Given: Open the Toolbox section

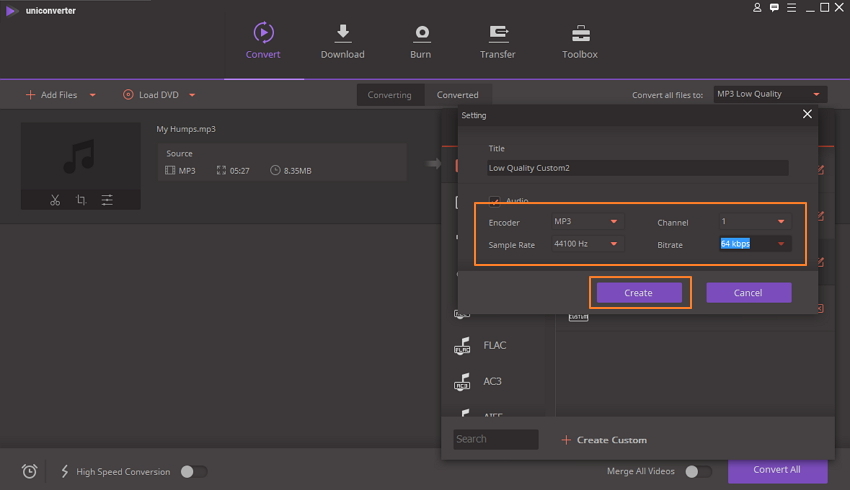Looking at the screenshot, I should pos(579,41).
